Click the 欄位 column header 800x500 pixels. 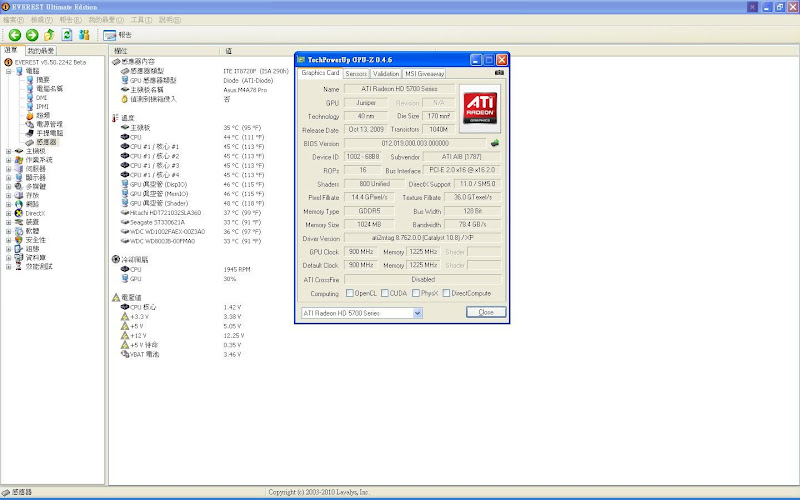point(164,51)
